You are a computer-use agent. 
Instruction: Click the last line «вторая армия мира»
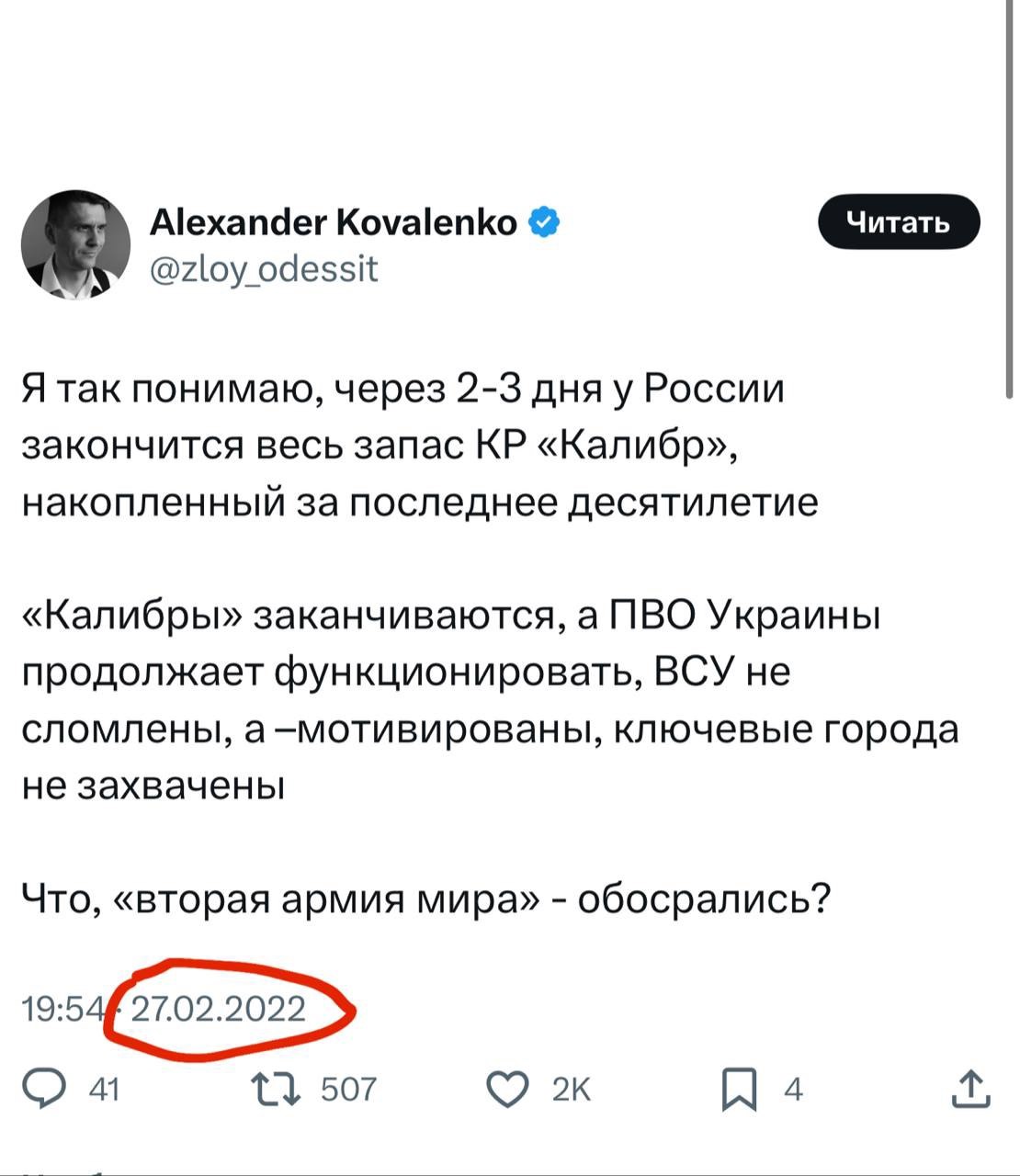[426, 899]
